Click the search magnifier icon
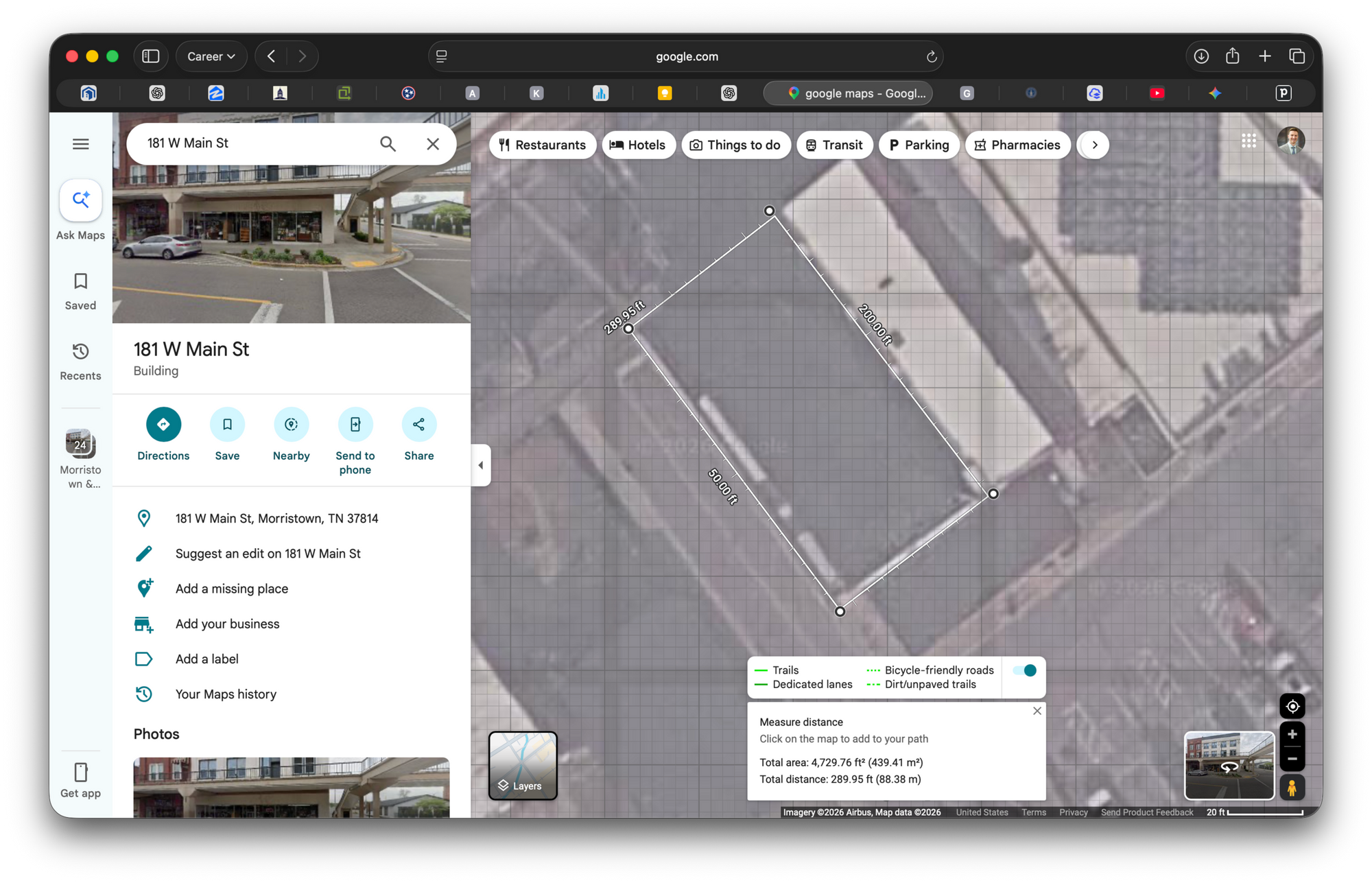The image size is (1372, 883). 388,143
